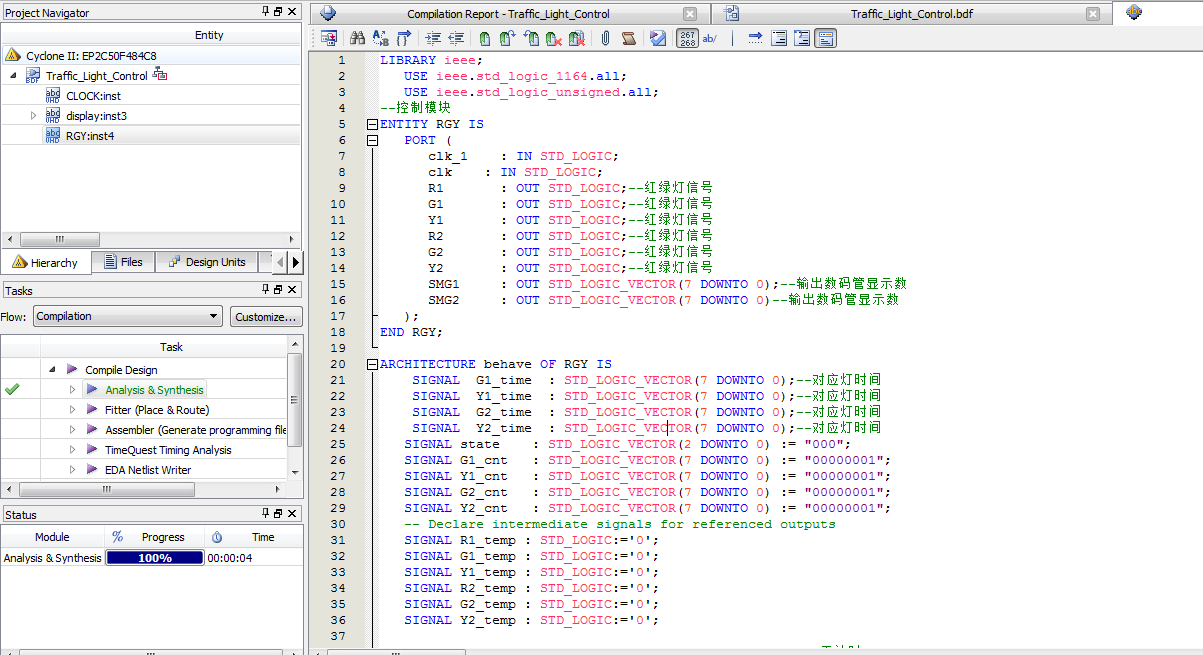
Task: Toggle line numbers display (267/268) button
Action: [x=687, y=39]
